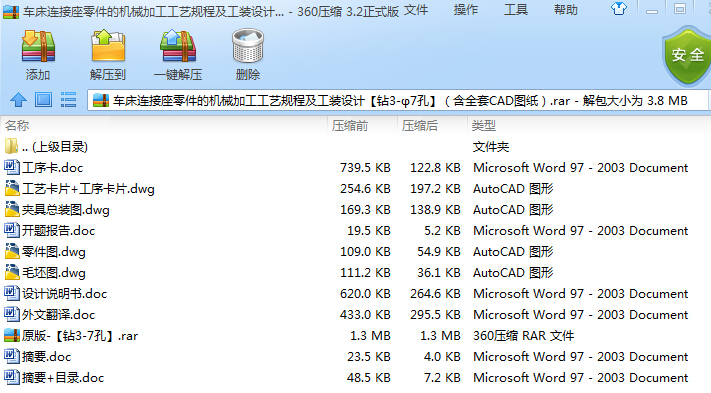Click the 删除 (Delete) trash icon
The height and width of the screenshot is (393, 711).
pyautogui.click(x=248, y=45)
